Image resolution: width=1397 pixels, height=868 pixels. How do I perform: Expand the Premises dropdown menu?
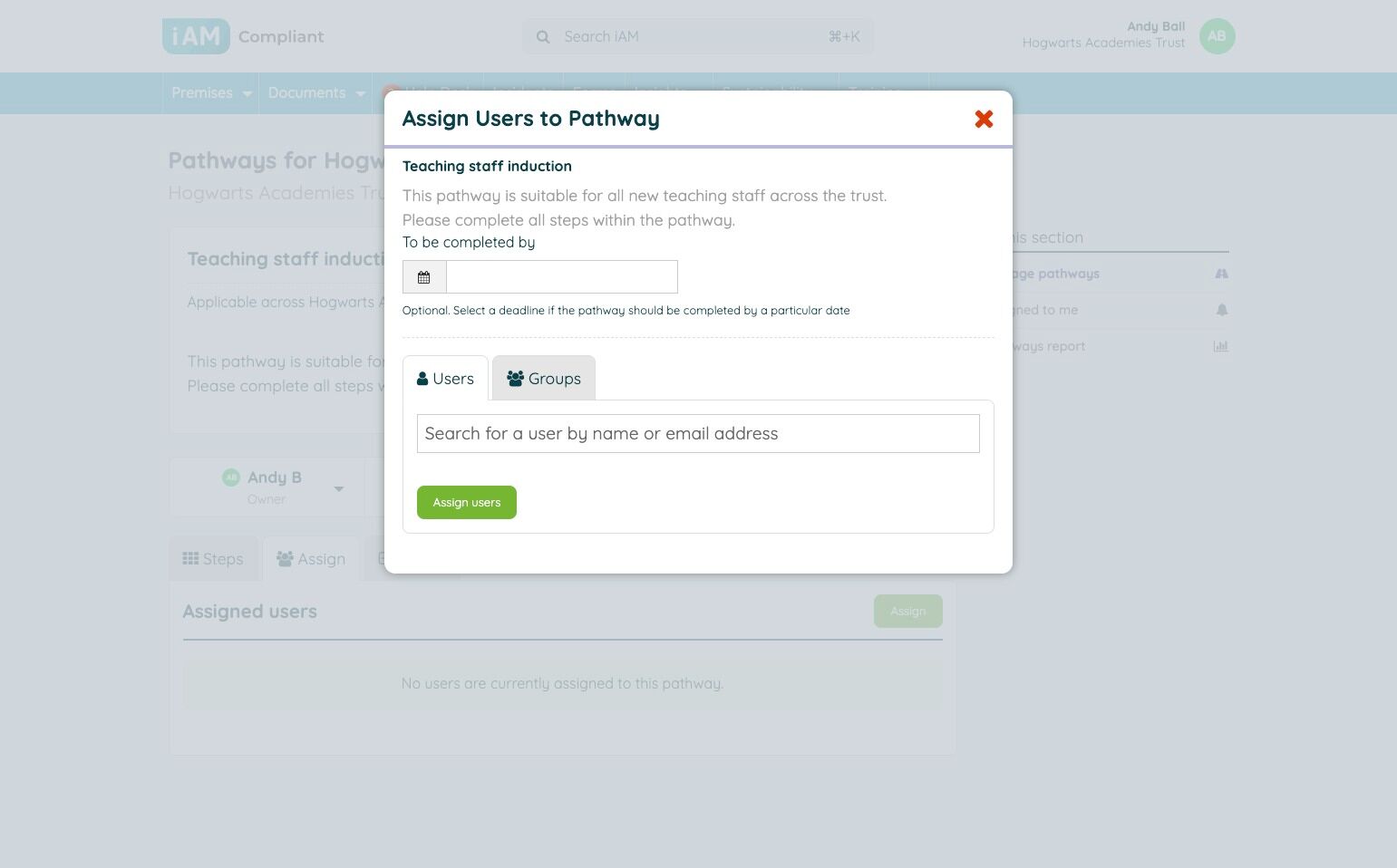pos(211,93)
